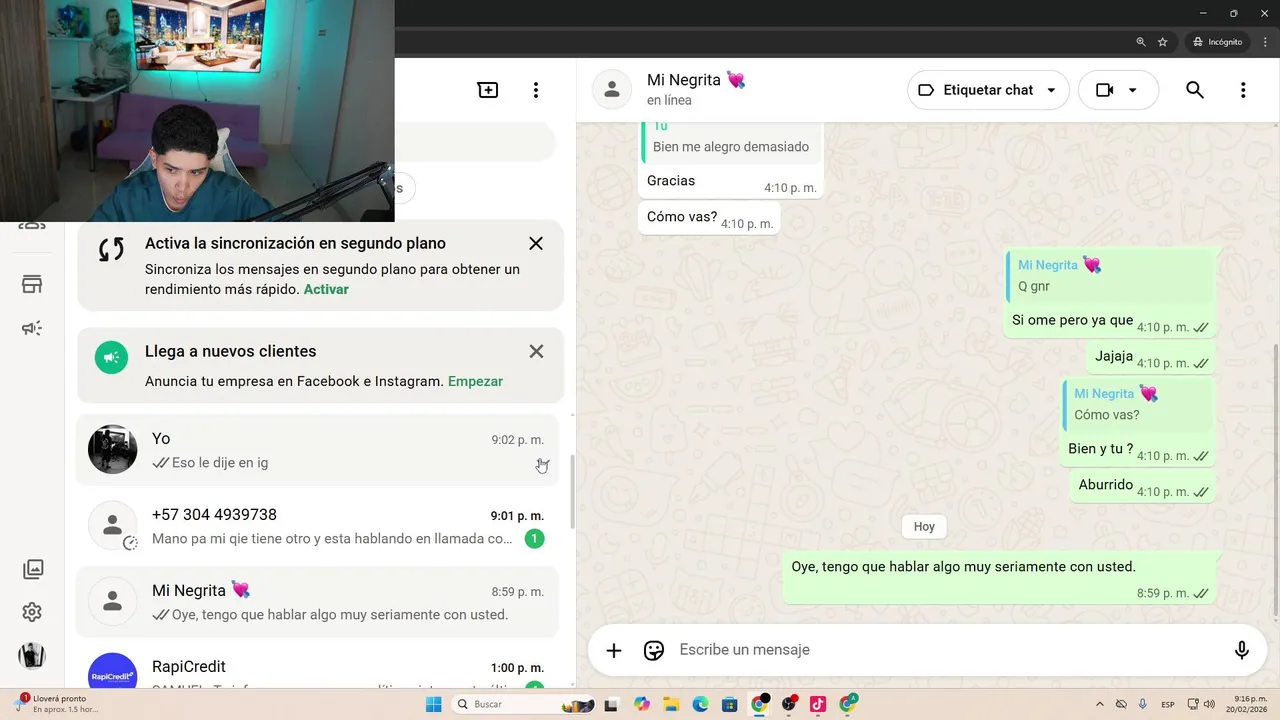Dismiss the Llega a nuevos clientes banner

(x=536, y=351)
